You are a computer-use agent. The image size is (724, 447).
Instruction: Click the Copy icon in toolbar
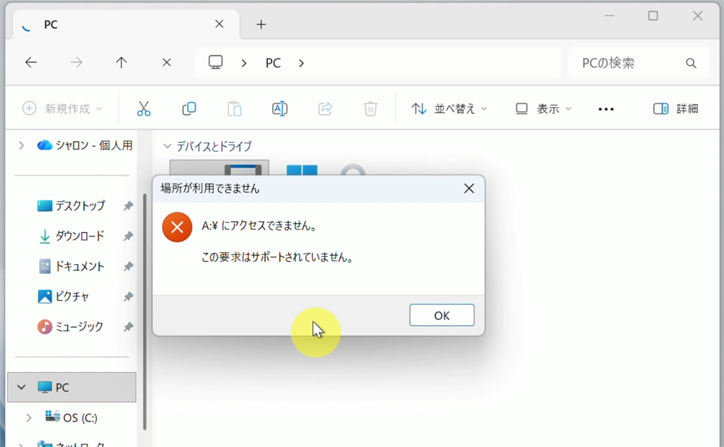[x=189, y=109]
